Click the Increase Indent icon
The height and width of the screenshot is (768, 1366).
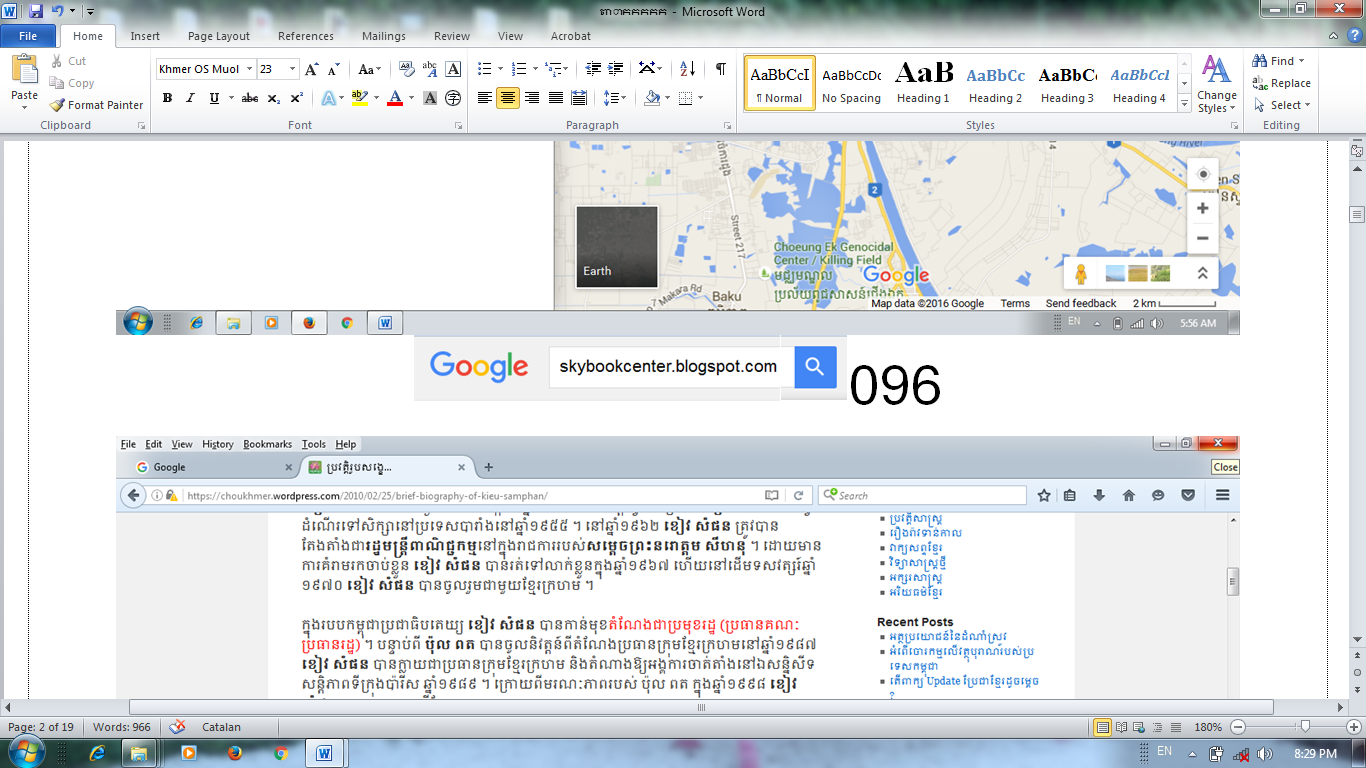click(x=616, y=69)
